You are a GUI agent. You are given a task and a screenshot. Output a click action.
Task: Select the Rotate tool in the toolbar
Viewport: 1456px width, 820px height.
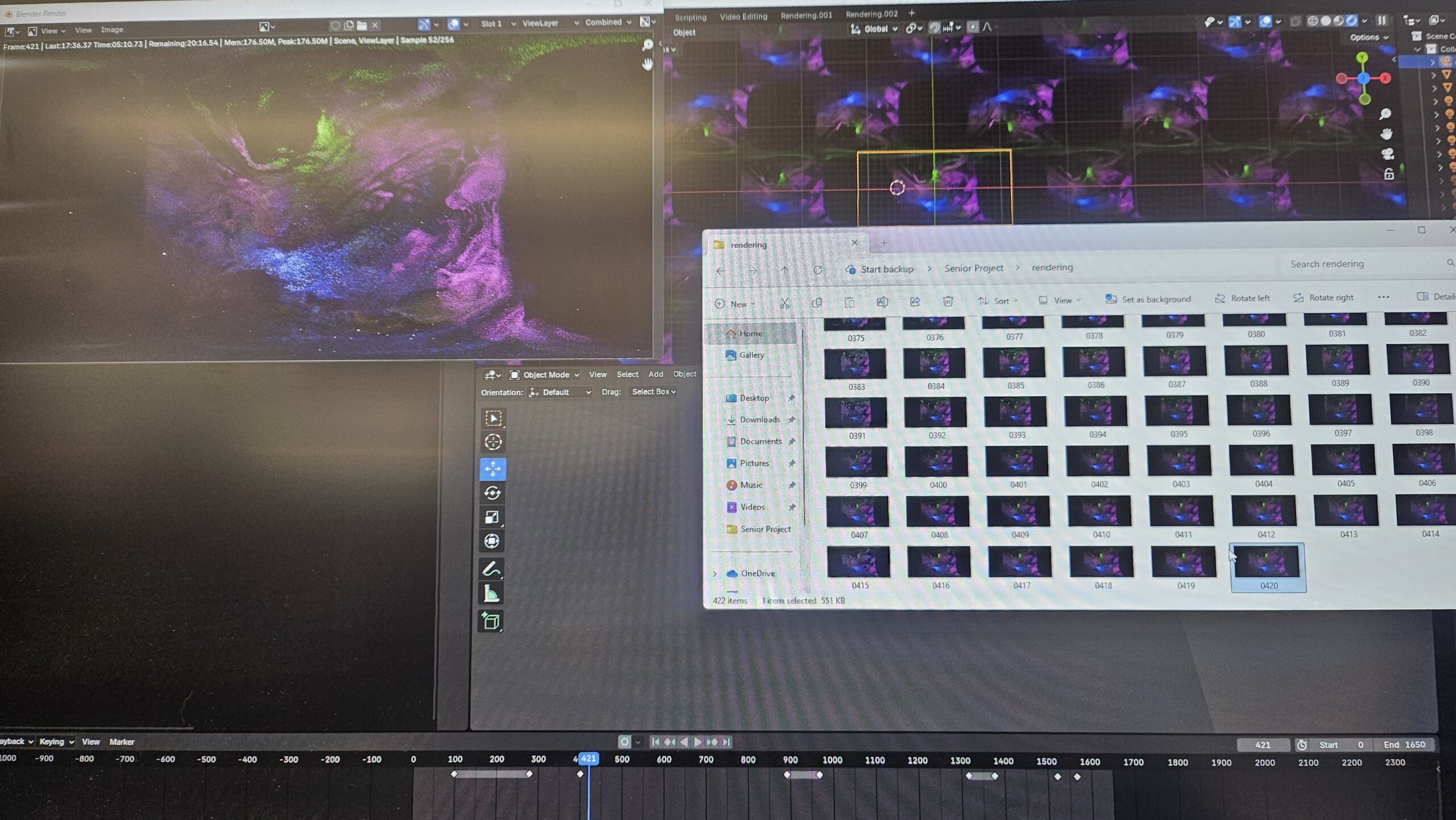[493, 493]
